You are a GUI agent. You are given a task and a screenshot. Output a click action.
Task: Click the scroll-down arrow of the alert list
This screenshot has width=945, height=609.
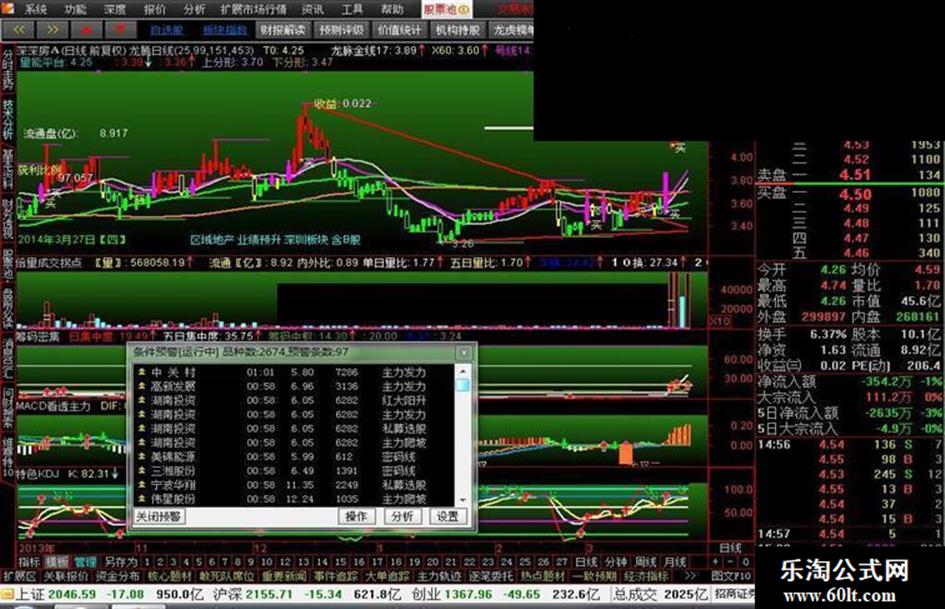[463, 499]
